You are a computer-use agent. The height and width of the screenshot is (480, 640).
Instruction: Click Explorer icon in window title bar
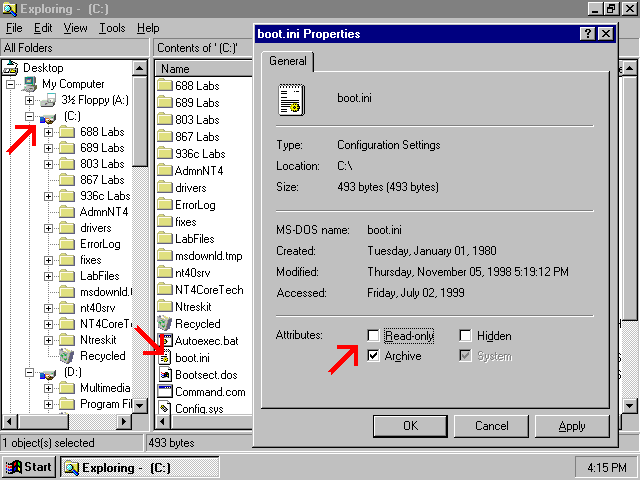coord(10,9)
